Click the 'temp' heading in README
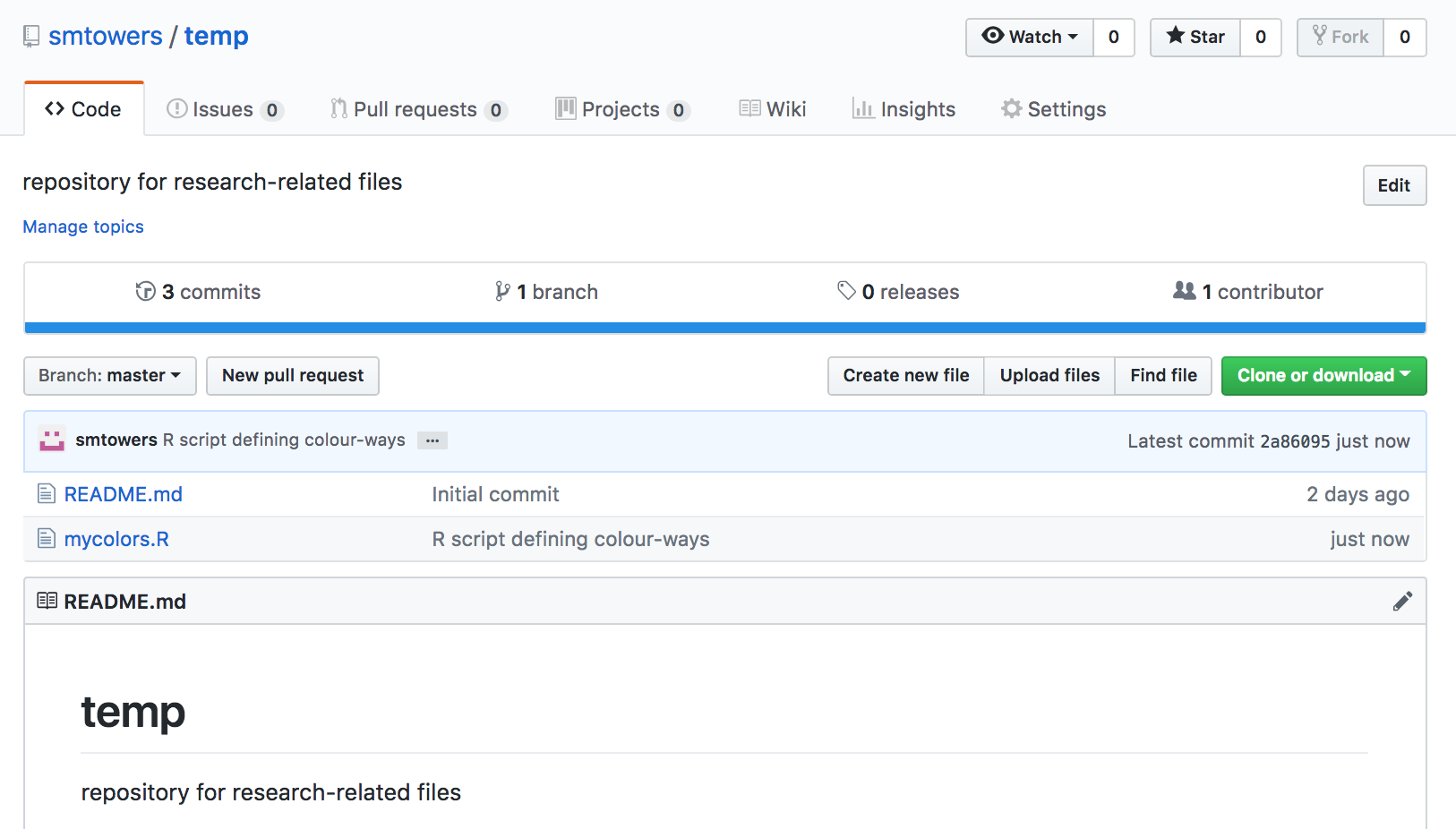This screenshot has width=1456, height=829. 133,713
